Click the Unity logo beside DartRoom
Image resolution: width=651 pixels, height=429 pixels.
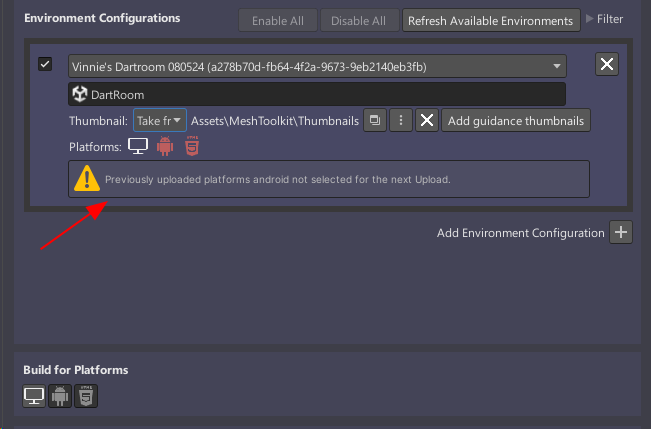point(80,94)
